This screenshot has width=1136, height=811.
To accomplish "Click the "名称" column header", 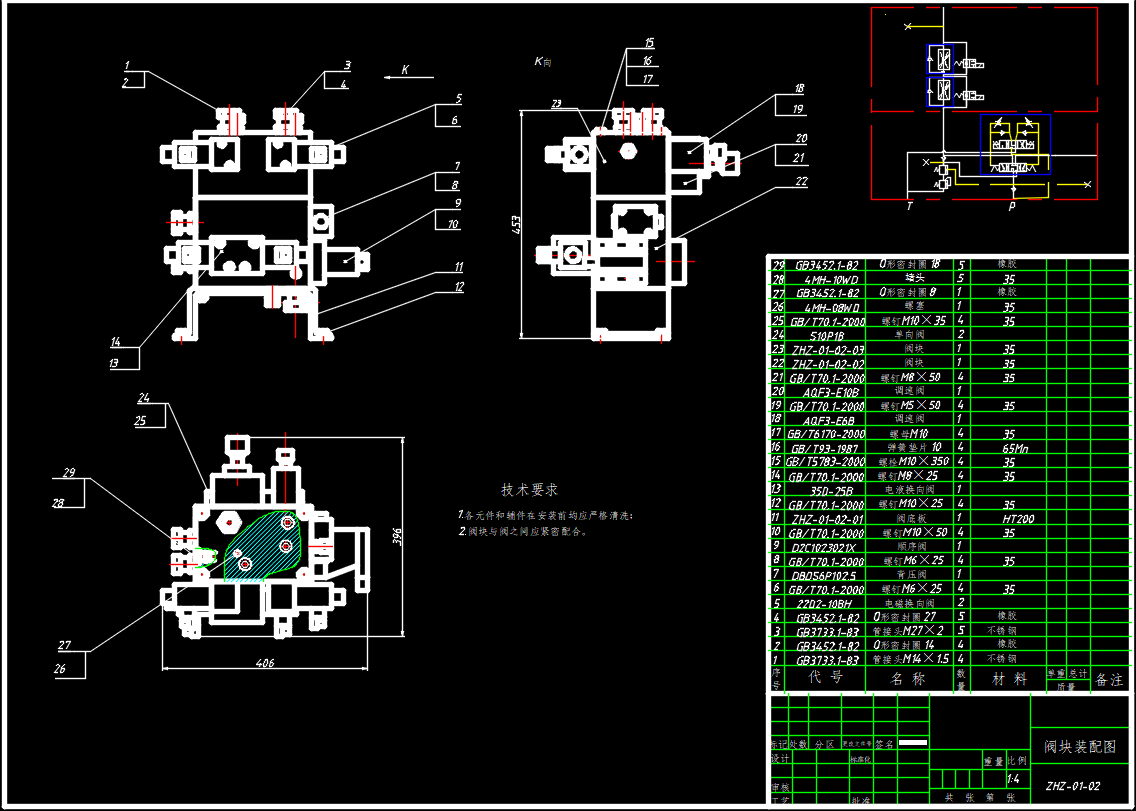I will (x=908, y=679).
